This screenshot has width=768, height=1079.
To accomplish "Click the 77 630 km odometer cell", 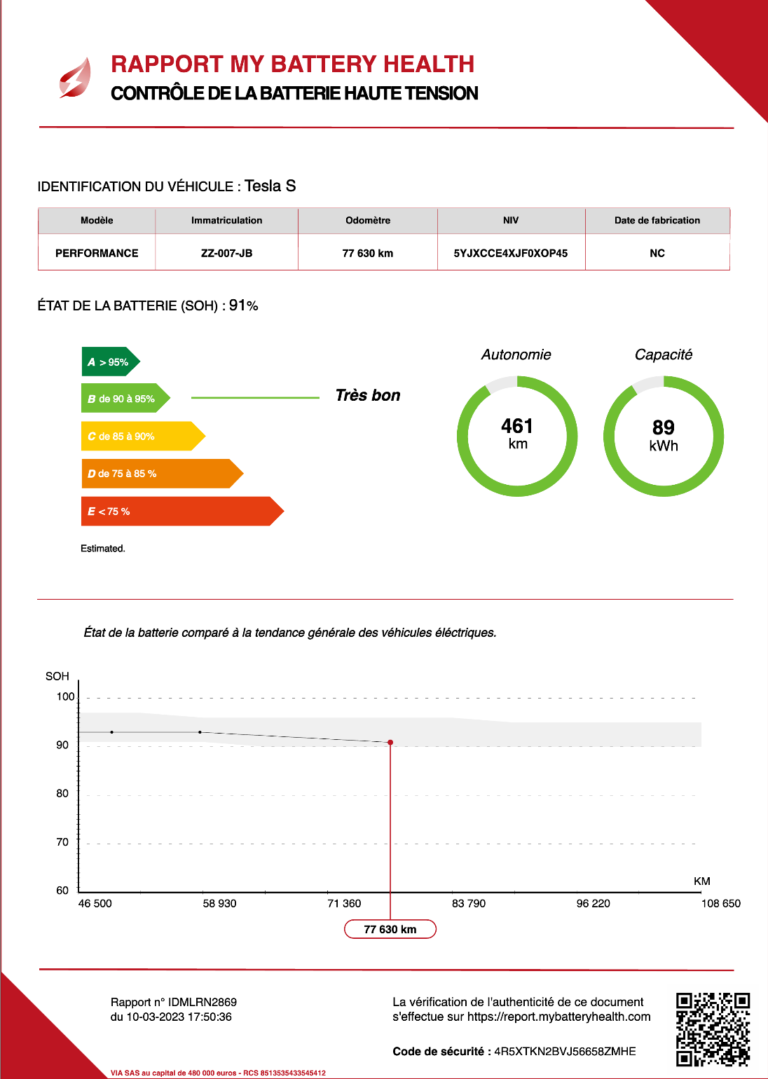I will point(367,253).
